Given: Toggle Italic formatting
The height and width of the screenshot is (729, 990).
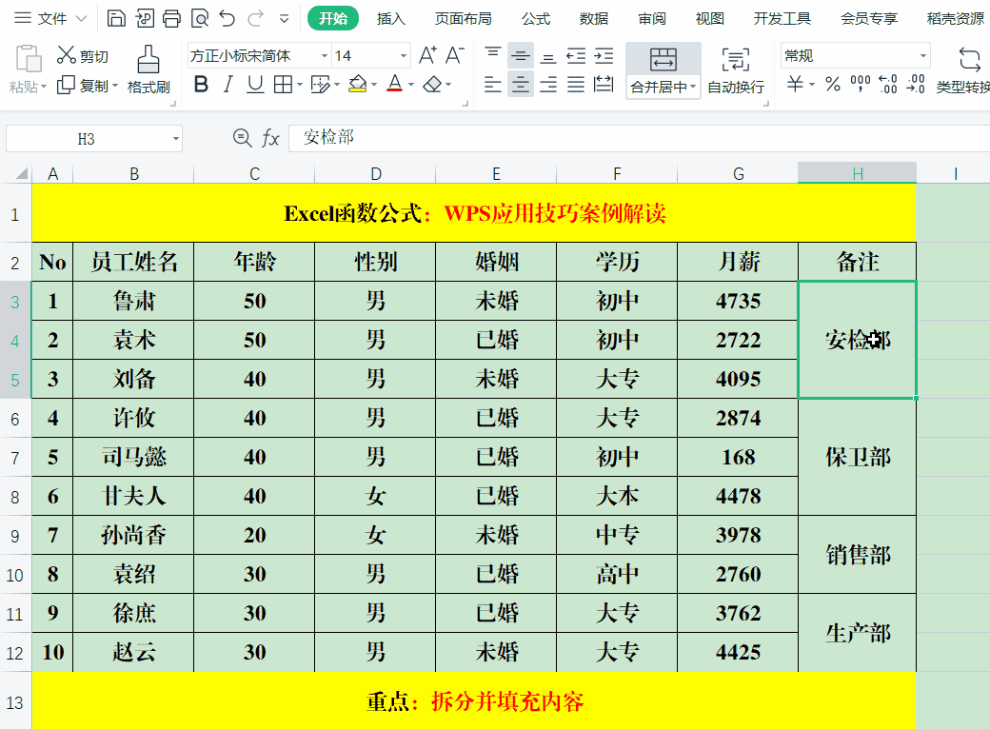Looking at the screenshot, I should [x=228, y=85].
